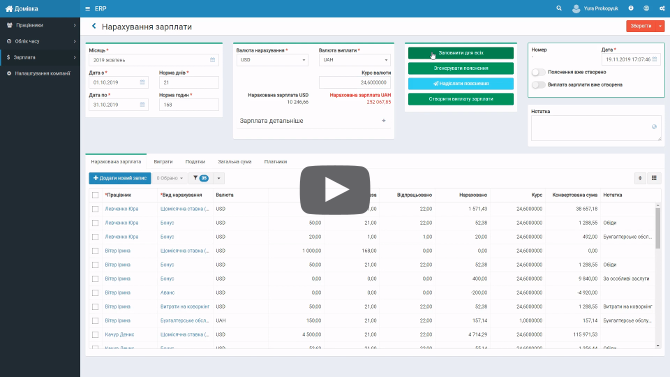Click the Працівники people icon in sidebar

pyautogui.click(x=9, y=25)
